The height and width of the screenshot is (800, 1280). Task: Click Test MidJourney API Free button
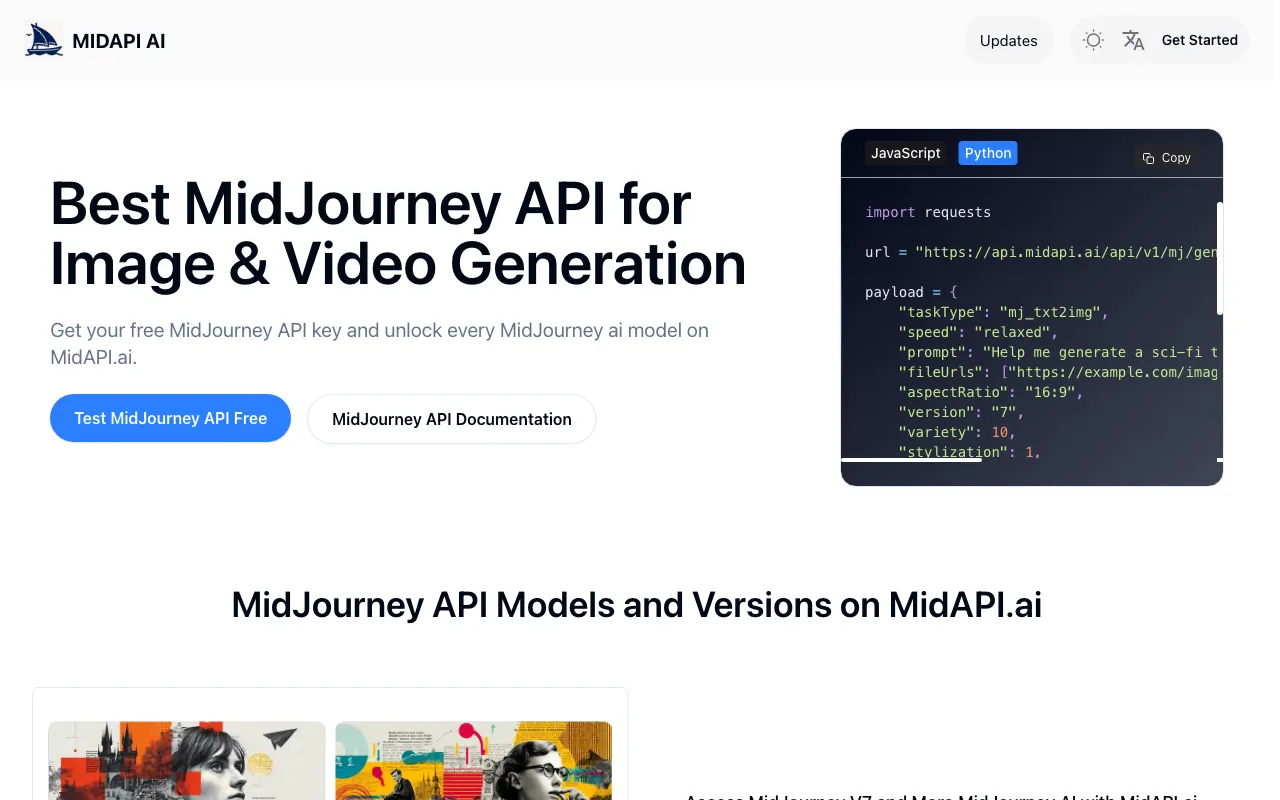coord(170,418)
